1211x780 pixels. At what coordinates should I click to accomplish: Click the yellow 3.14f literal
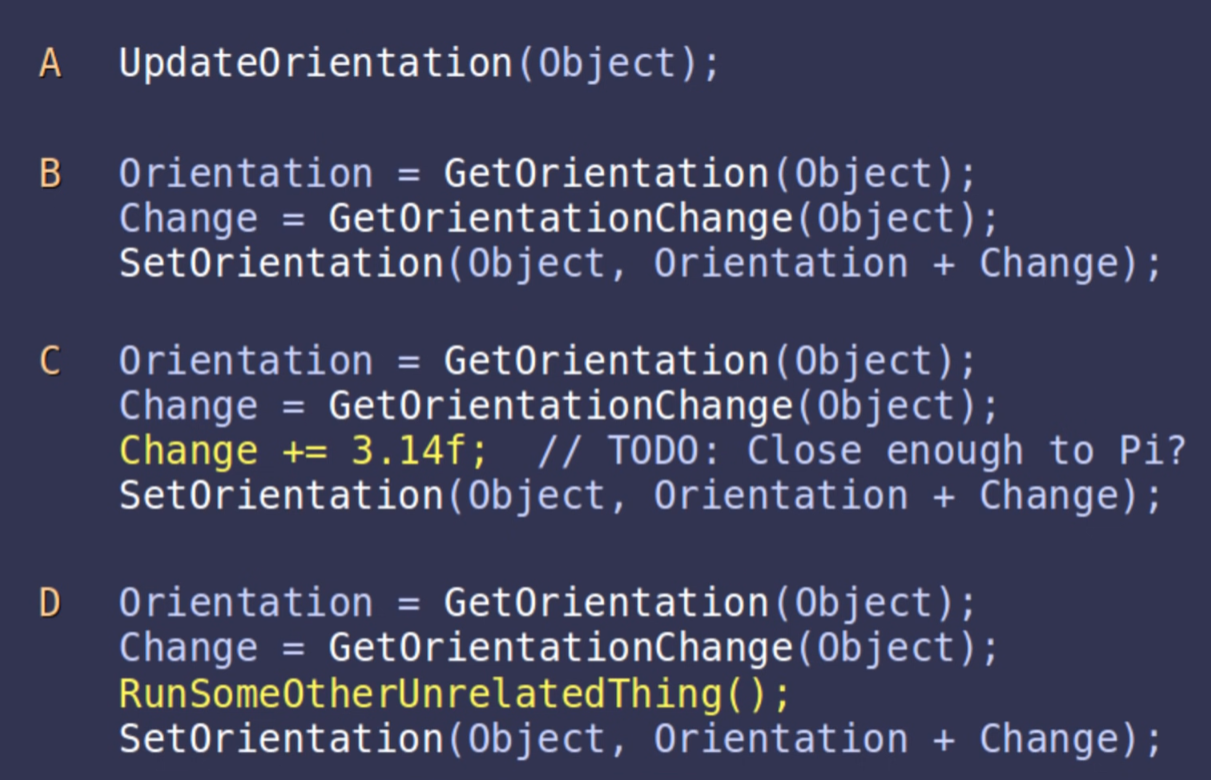(x=409, y=451)
